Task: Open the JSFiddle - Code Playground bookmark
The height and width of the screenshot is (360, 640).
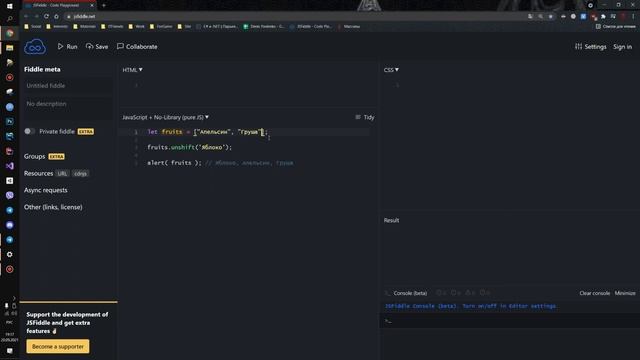Action: (311, 27)
